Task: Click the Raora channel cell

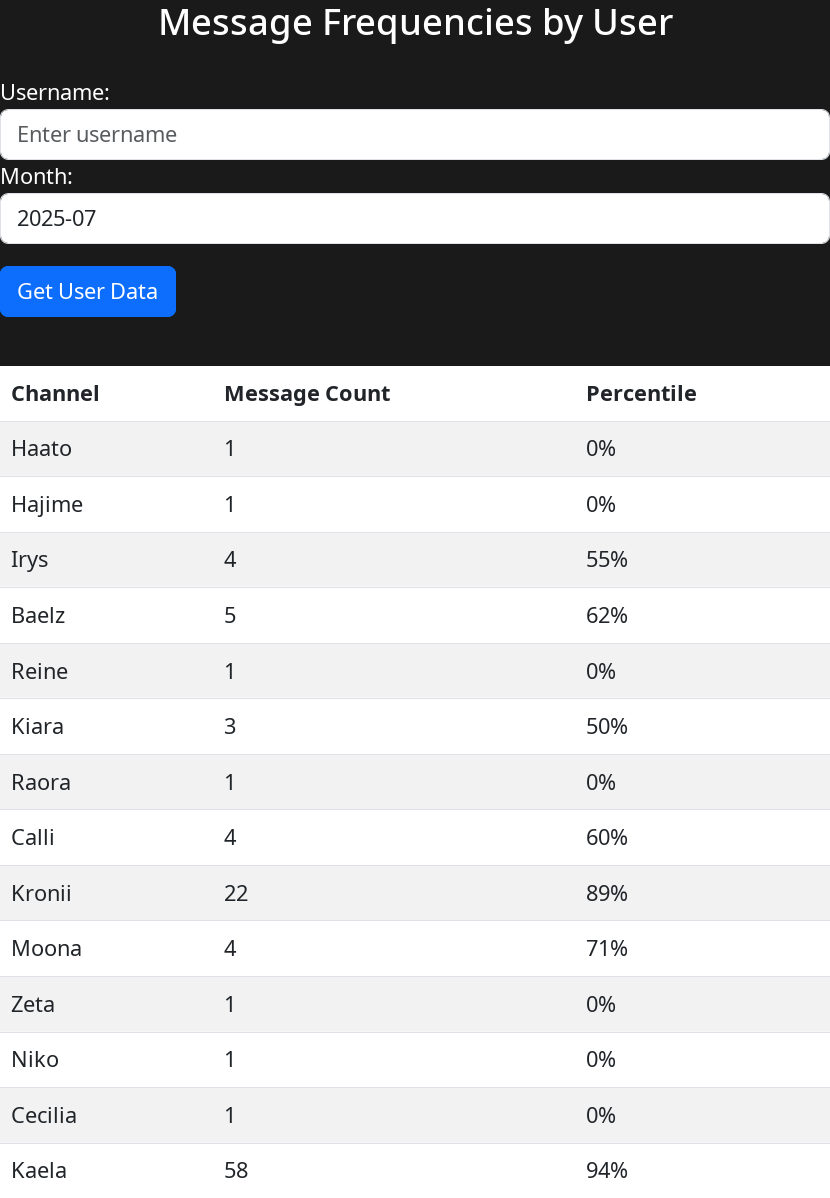Action: pyautogui.click(x=41, y=782)
